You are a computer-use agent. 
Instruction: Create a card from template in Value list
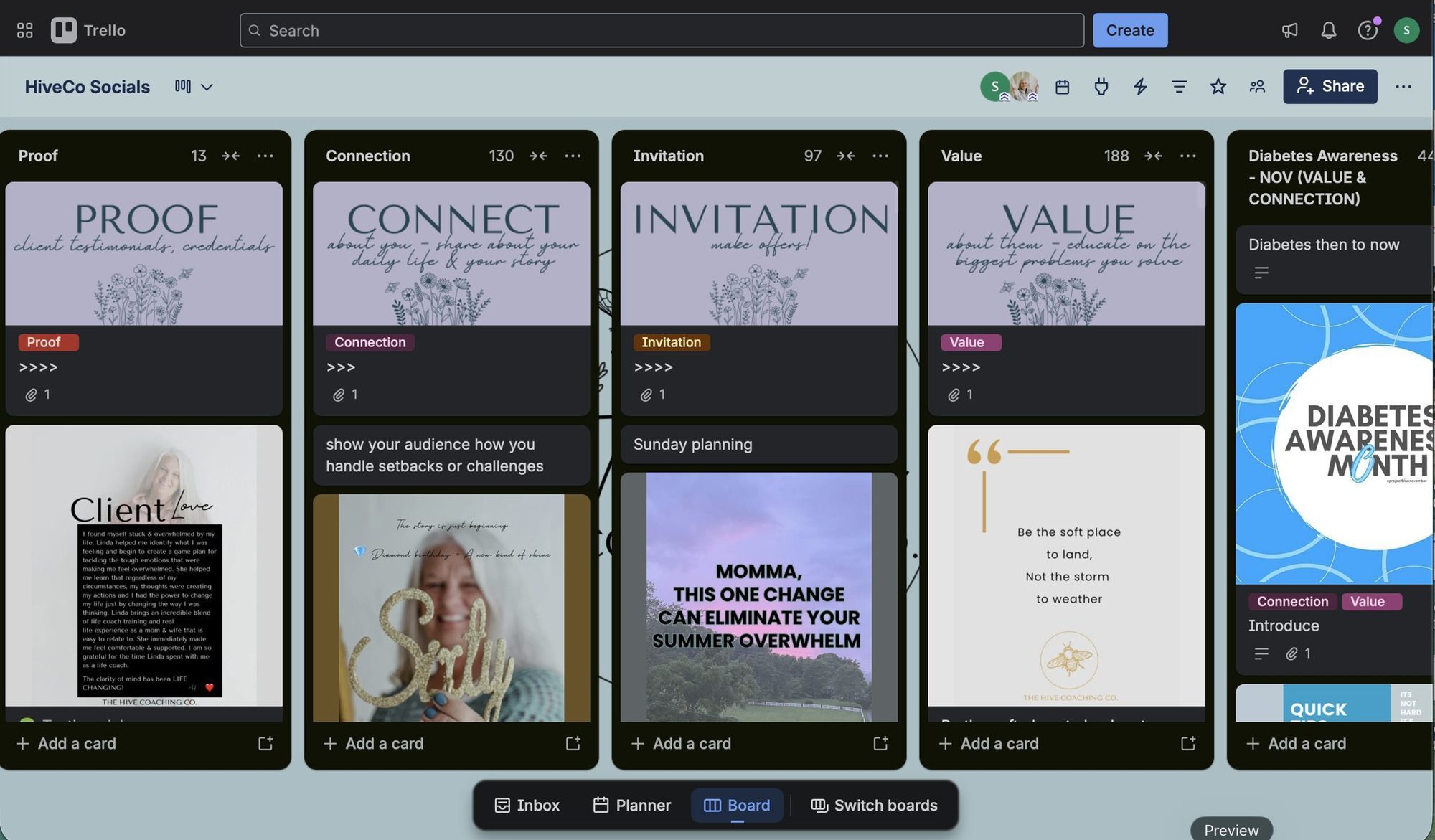[1187, 743]
